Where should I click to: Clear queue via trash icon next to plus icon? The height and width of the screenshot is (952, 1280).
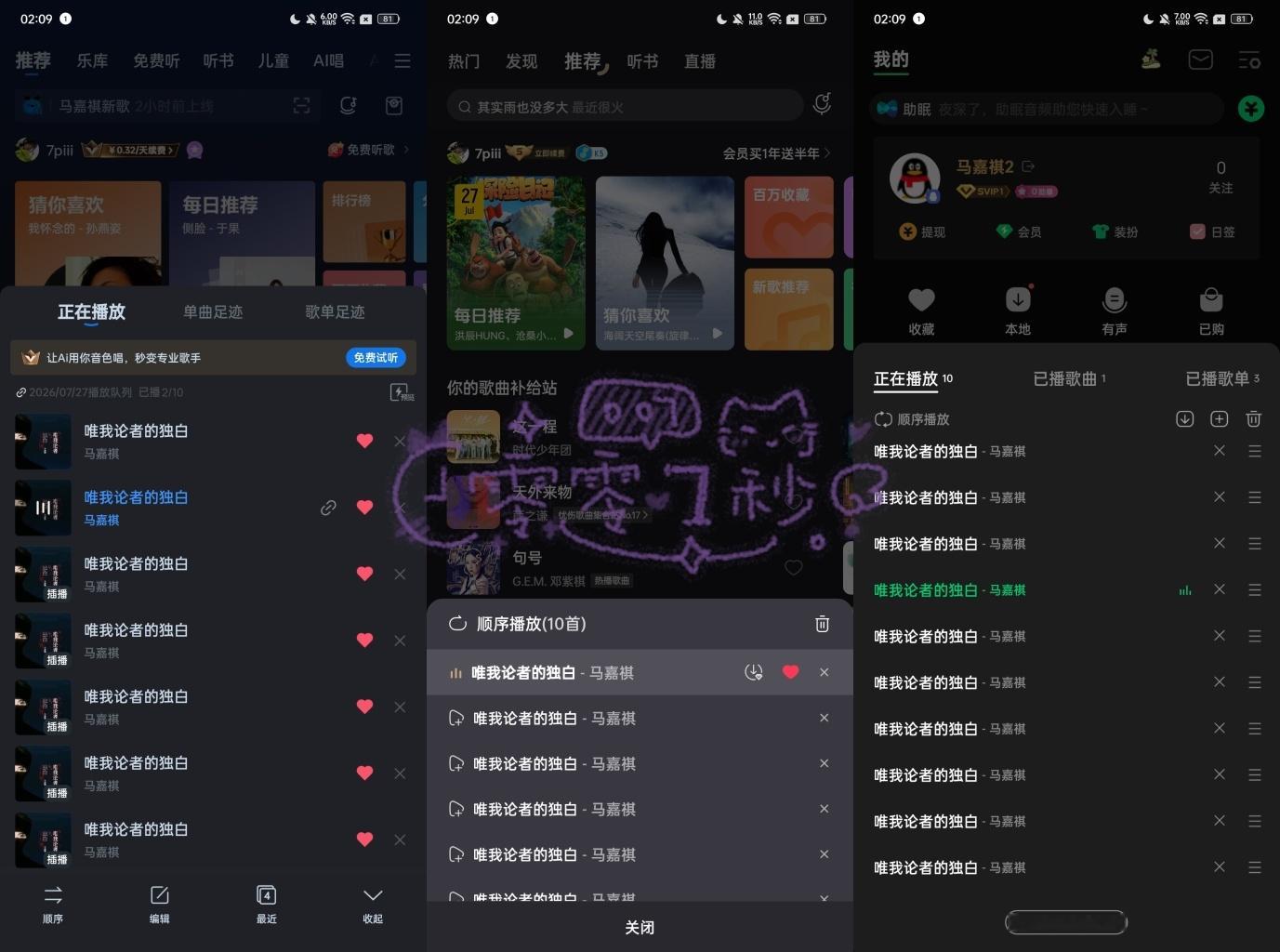[x=1253, y=419]
